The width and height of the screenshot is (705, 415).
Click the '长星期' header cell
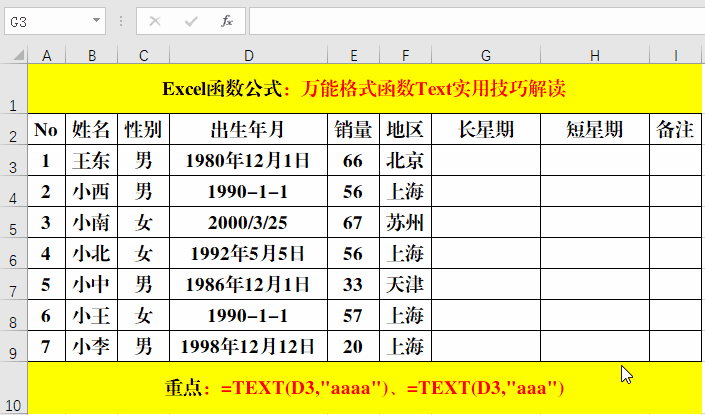click(486, 129)
